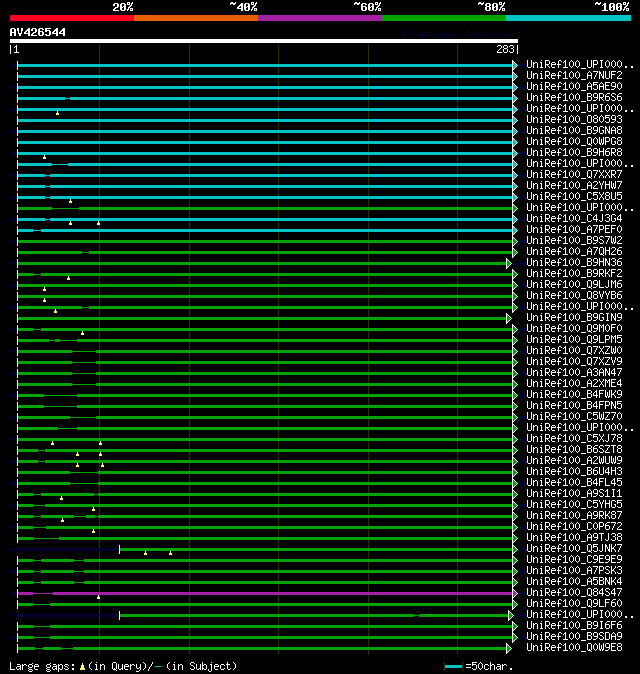Image resolution: width=640 pixels, height=674 pixels.
Task: Click the red 20% identity legend segment
Action: click(72, 18)
